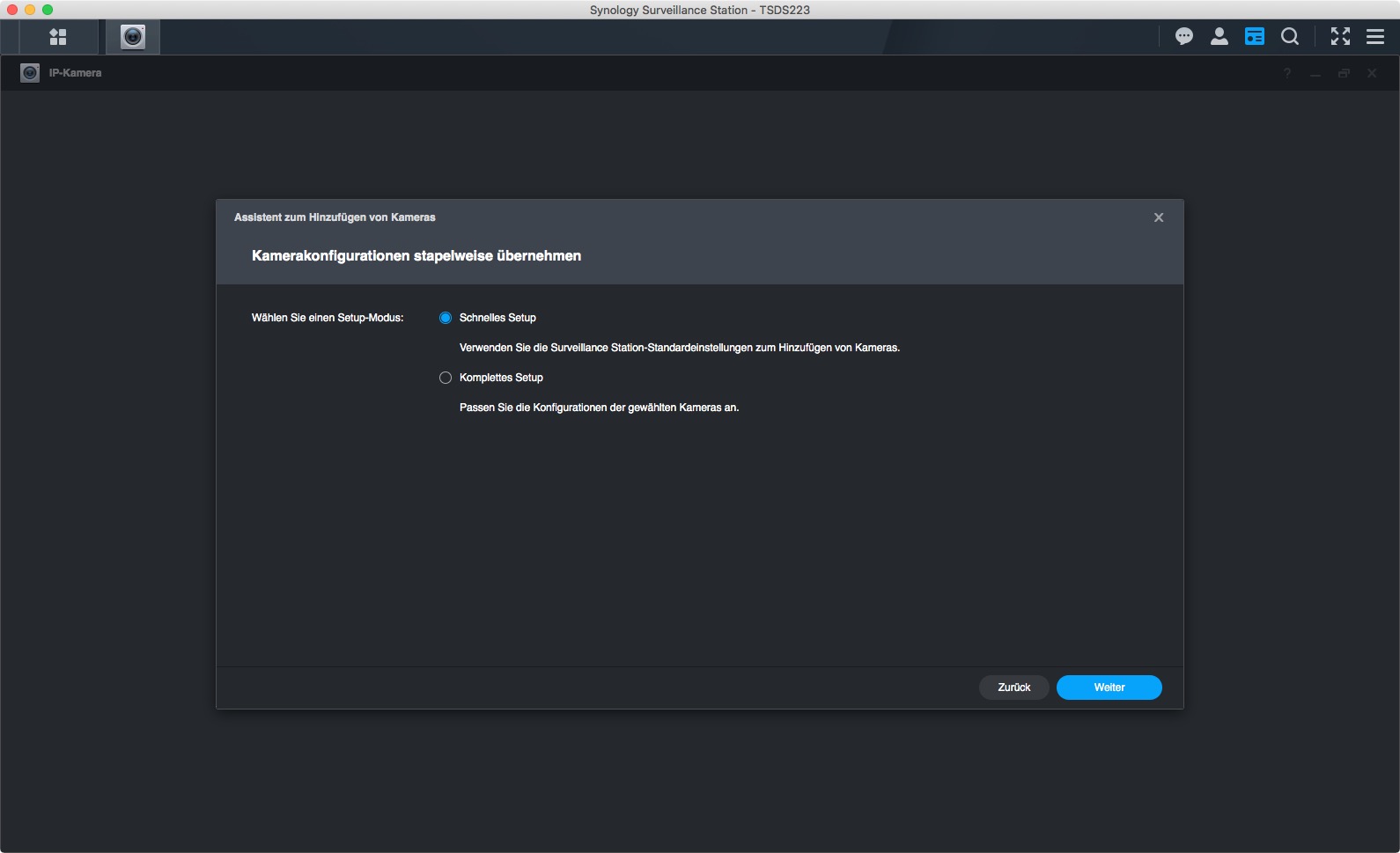Click the 'Kamerakonfigurationen stapelweise übernehmen' heading
Image resolution: width=1400 pixels, height=853 pixels.
pyautogui.click(x=416, y=256)
